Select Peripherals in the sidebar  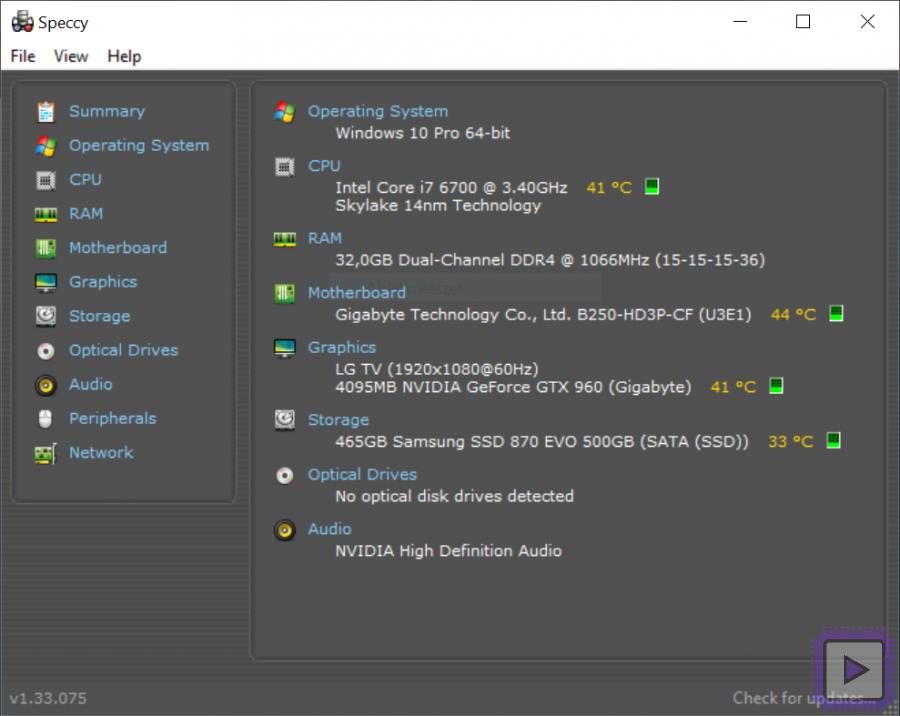(112, 419)
